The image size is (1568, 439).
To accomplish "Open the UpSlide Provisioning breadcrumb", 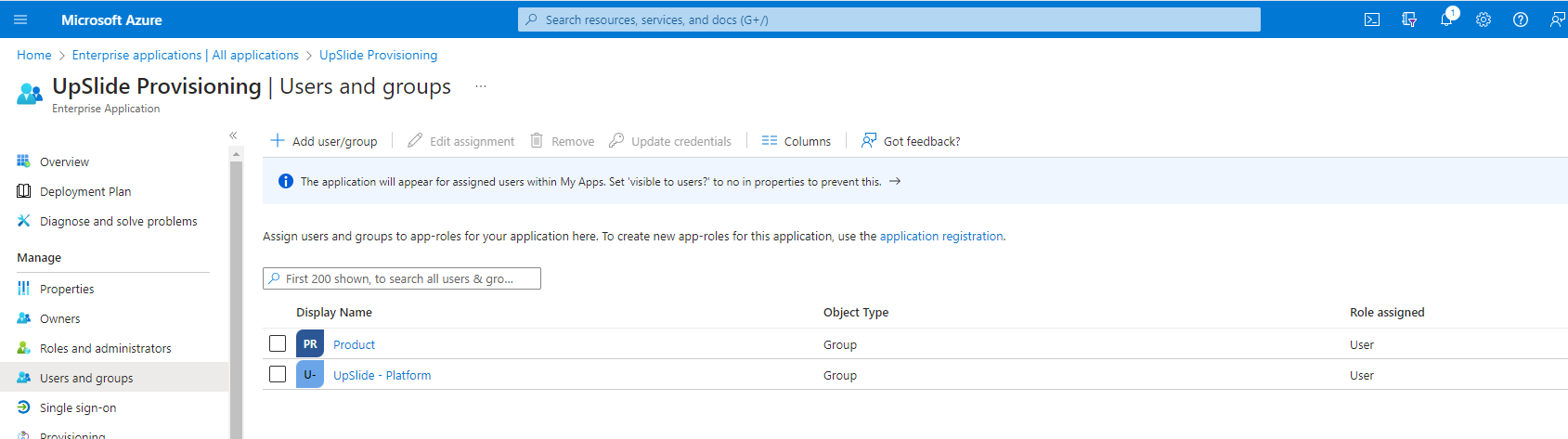I will pos(378,56).
